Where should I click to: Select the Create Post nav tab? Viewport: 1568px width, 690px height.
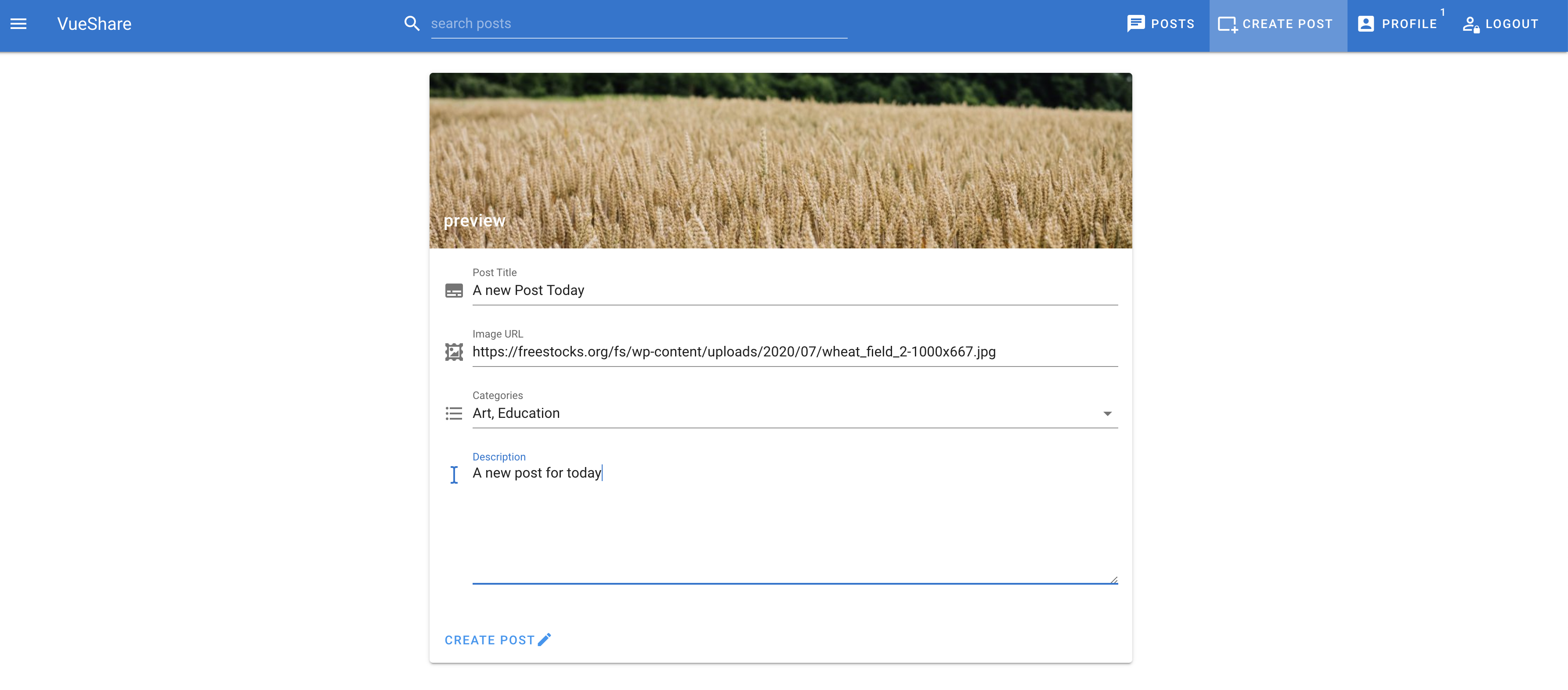tap(1277, 24)
